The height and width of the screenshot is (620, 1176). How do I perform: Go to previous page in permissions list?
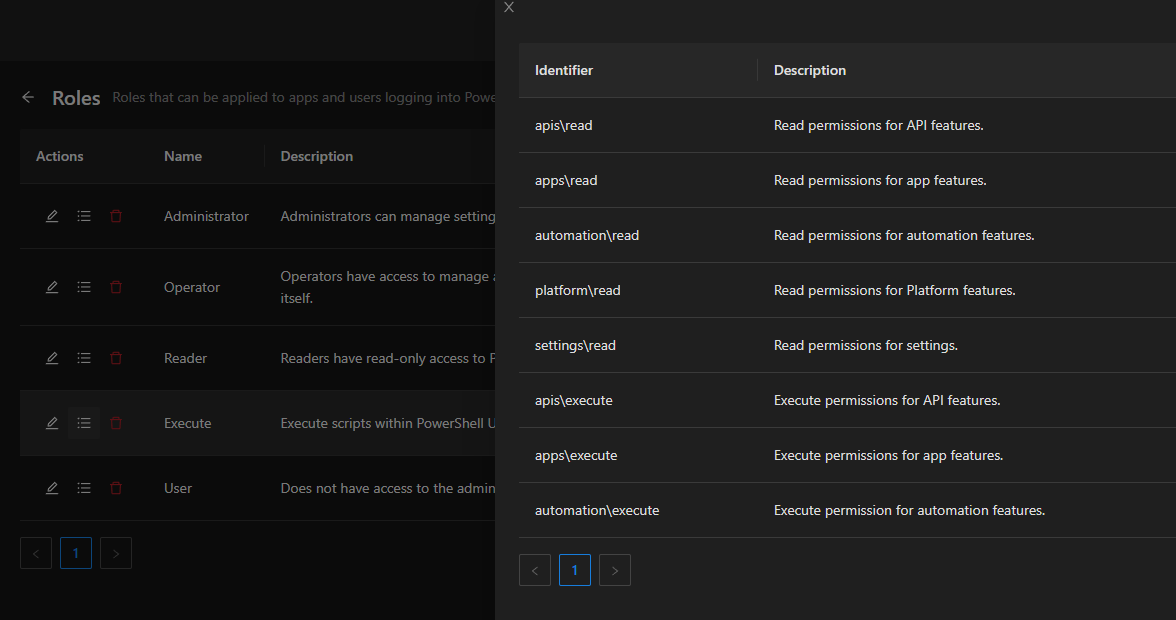pyautogui.click(x=535, y=570)
